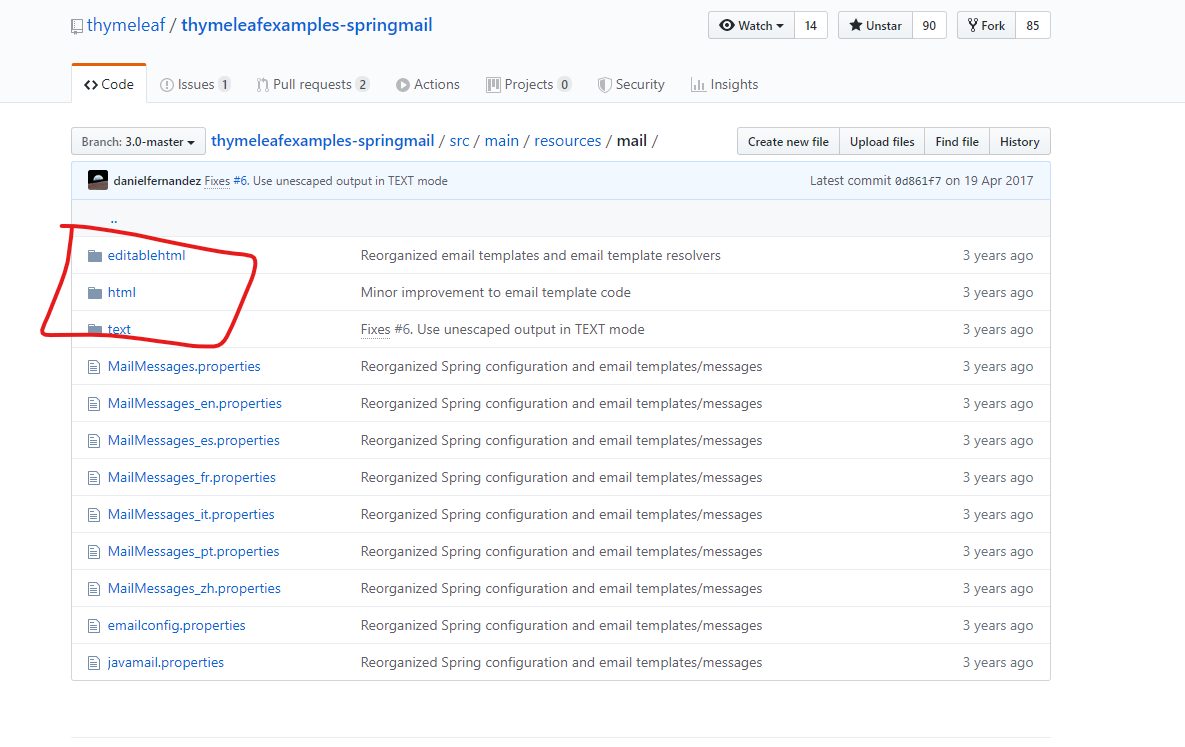View the 90 stargazers count
The height and width of the screenshot is (747, 1185).
930,26
